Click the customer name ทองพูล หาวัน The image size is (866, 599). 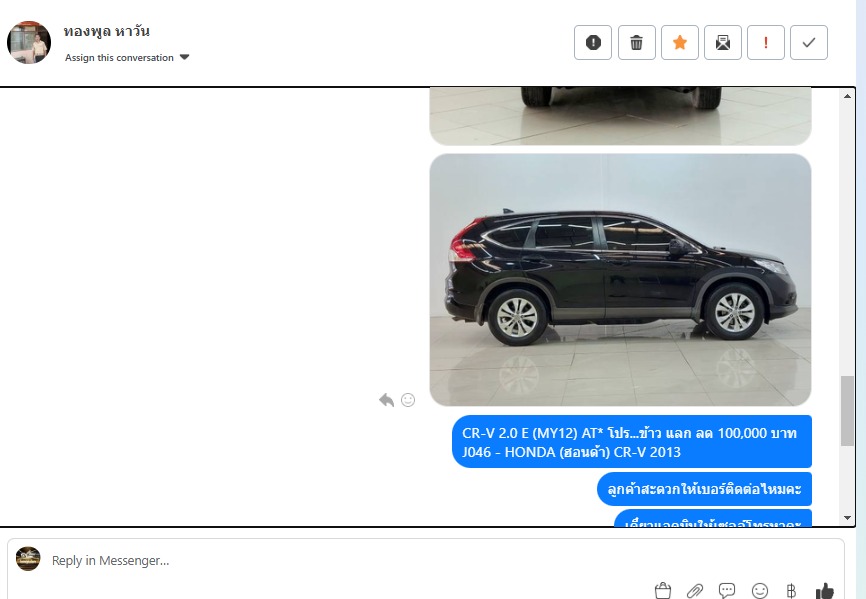pyautogui.click(x=106, y=31)
